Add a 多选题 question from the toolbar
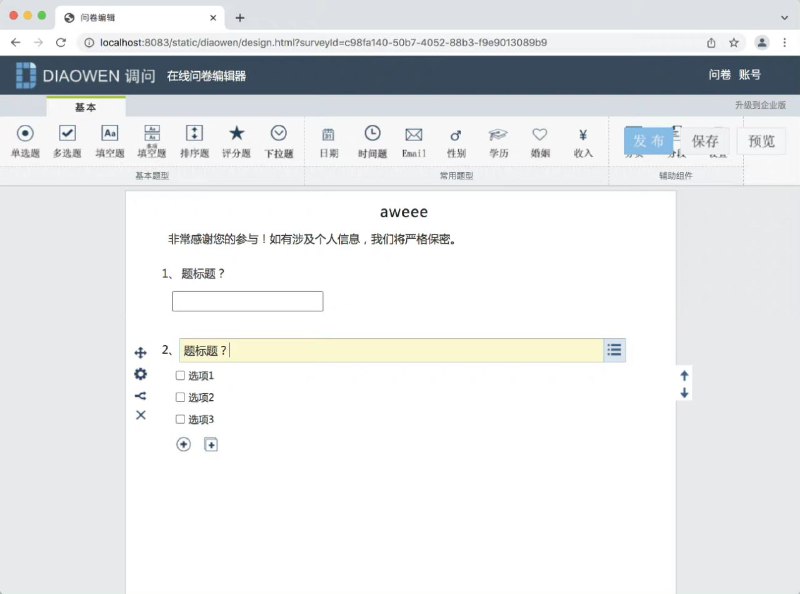Image resolution: width=800 pixels, height=594 pixels. (65, 140)
